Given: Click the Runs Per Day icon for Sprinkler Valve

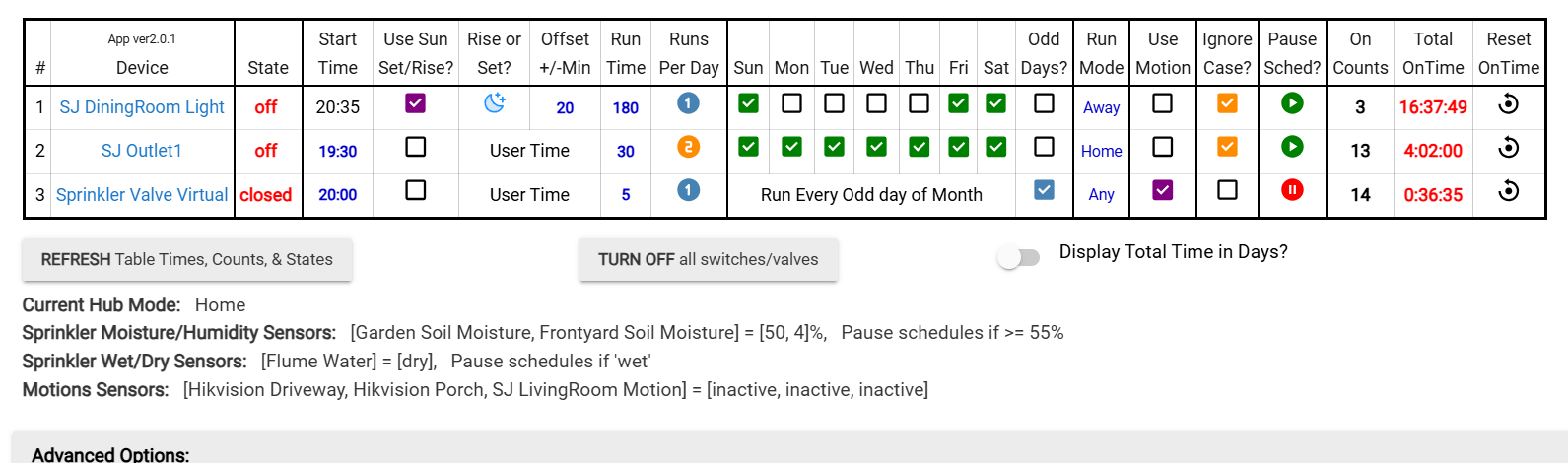Looking at the screenshot, I should click(689, 190).
